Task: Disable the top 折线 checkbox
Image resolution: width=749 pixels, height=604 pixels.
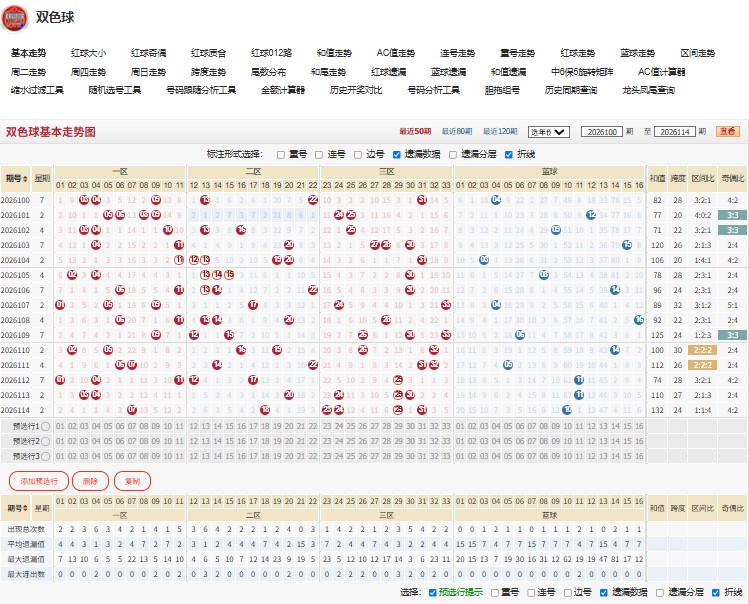Action: click(508, 154)
